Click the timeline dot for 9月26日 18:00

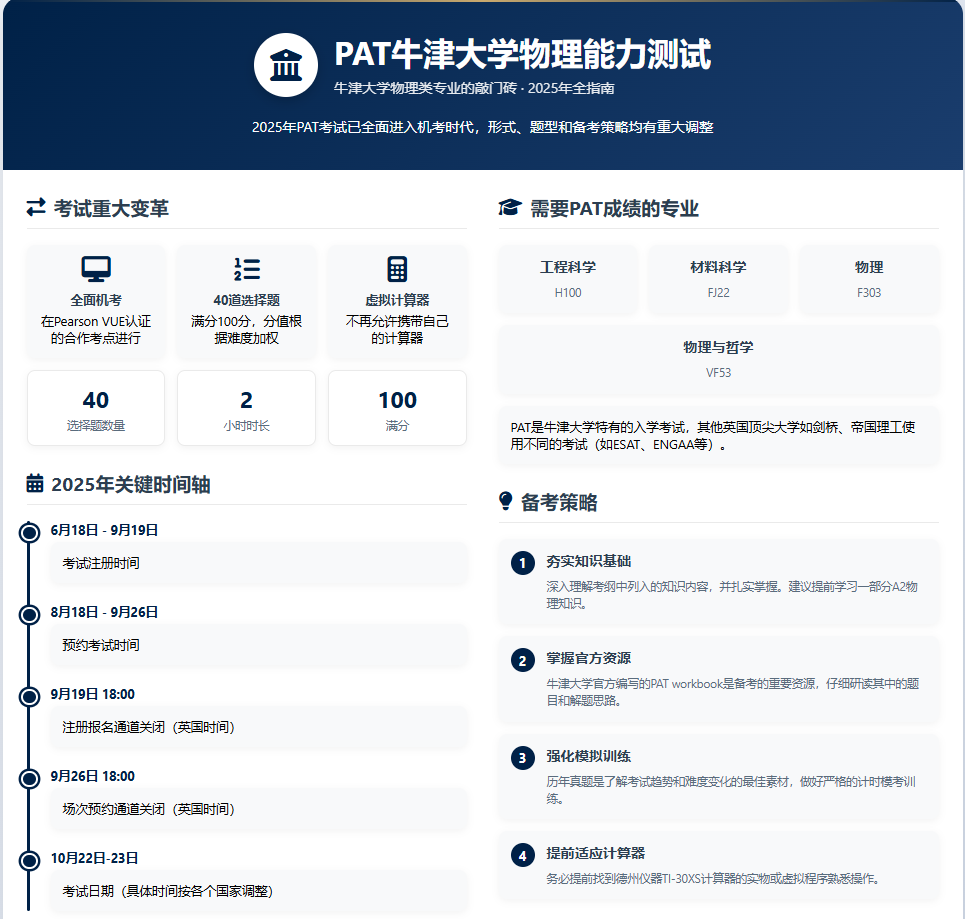[29, 778]
